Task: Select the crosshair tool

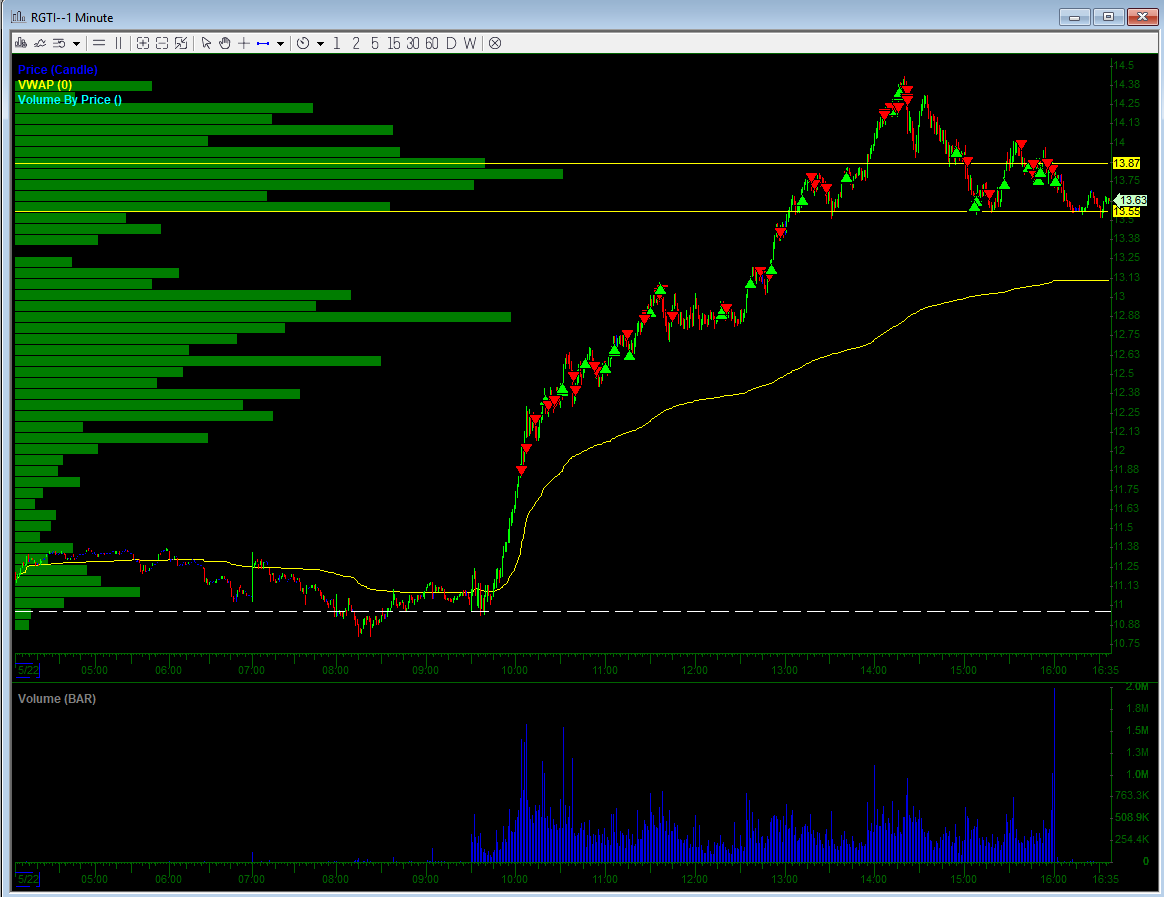Action: (243, 43)
